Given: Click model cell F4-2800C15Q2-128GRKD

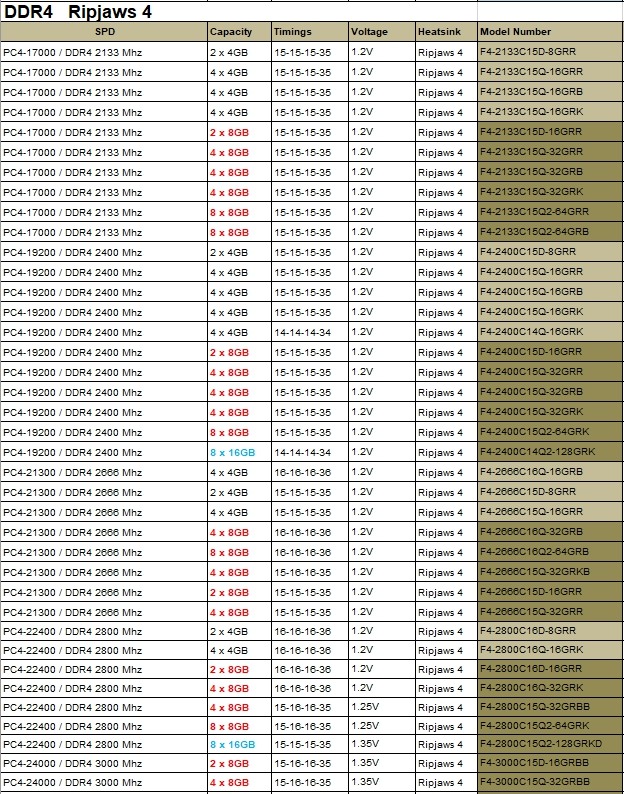Looking at the screenshot, I should pyautogui.click(x=550, y=744).
